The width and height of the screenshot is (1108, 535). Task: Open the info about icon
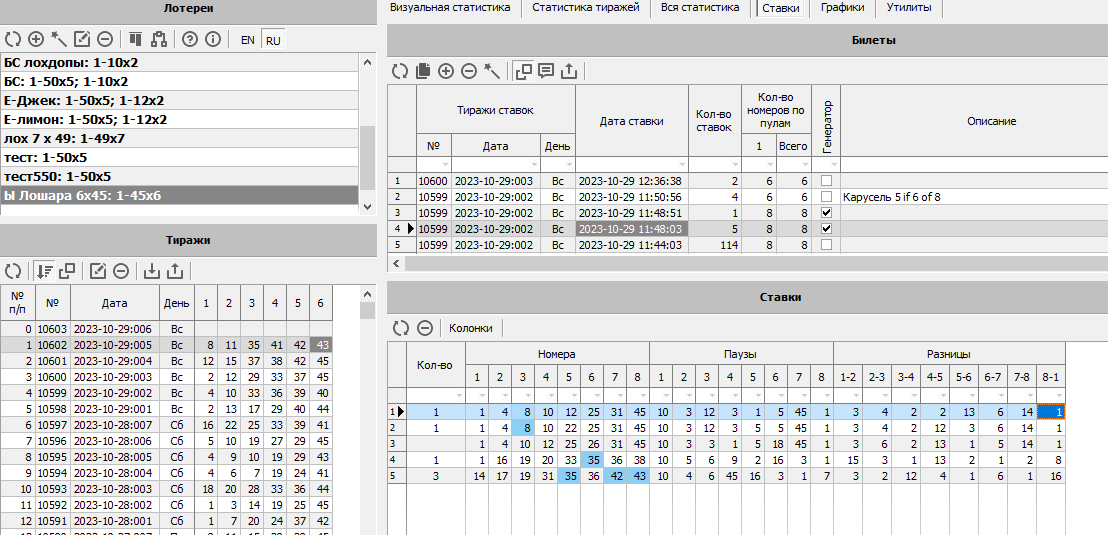click(x=213, y=39)
